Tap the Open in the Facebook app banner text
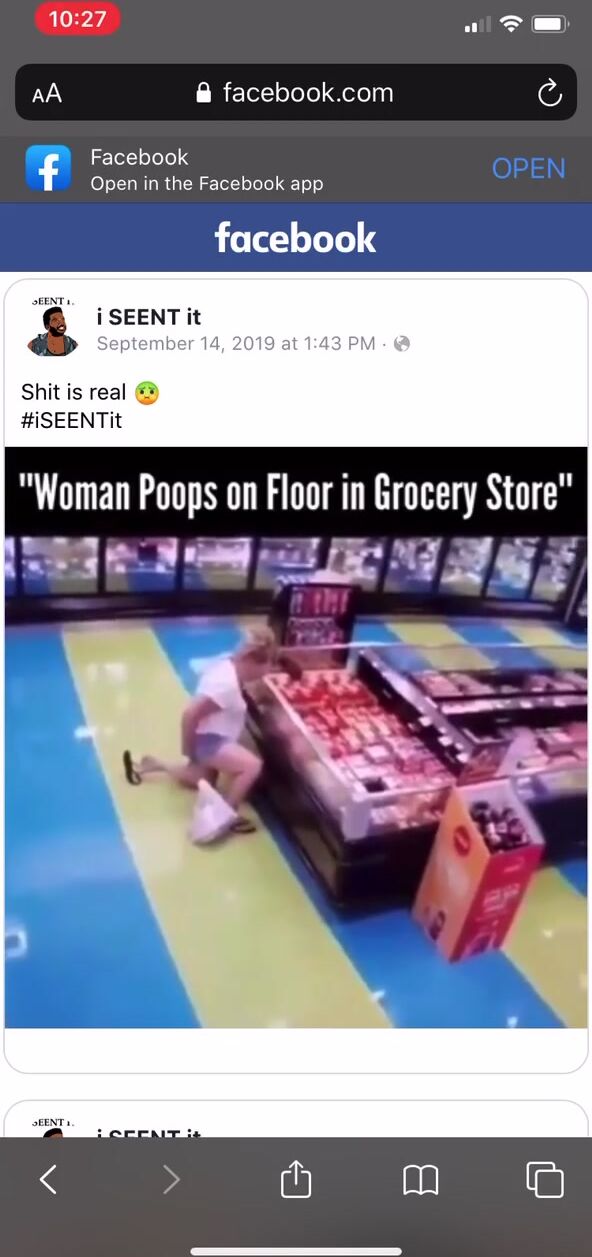Image resolution: width=592 pixels, height=1257 pixels. [x=206, y=183]
